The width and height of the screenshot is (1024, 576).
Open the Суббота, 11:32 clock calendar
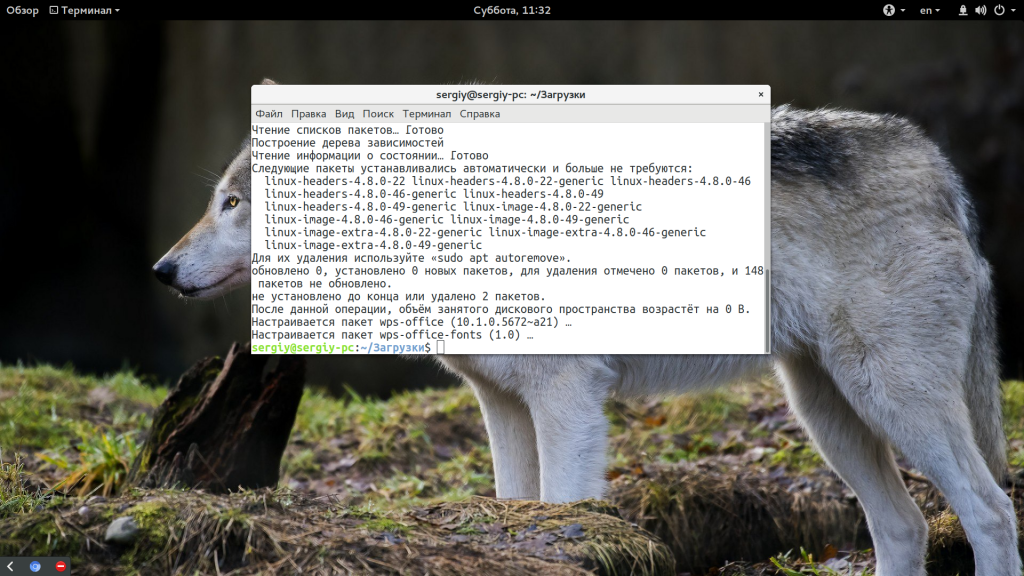512,10
